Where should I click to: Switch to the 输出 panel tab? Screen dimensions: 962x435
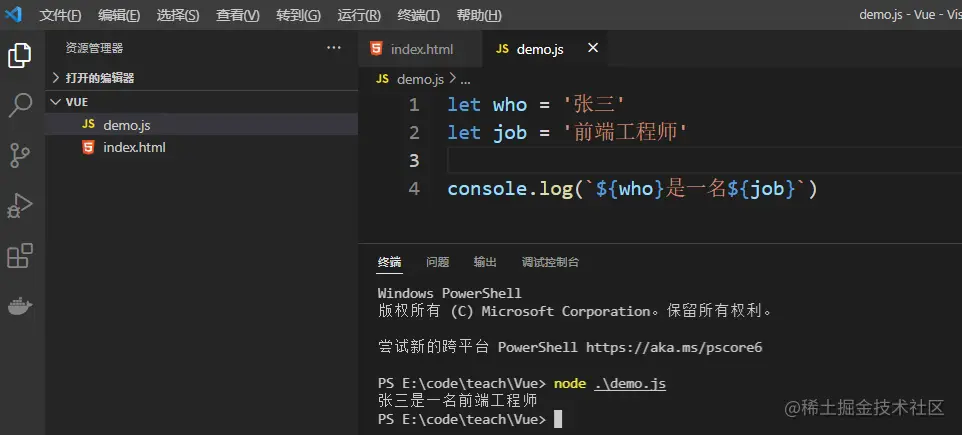[x=485, y=262]
